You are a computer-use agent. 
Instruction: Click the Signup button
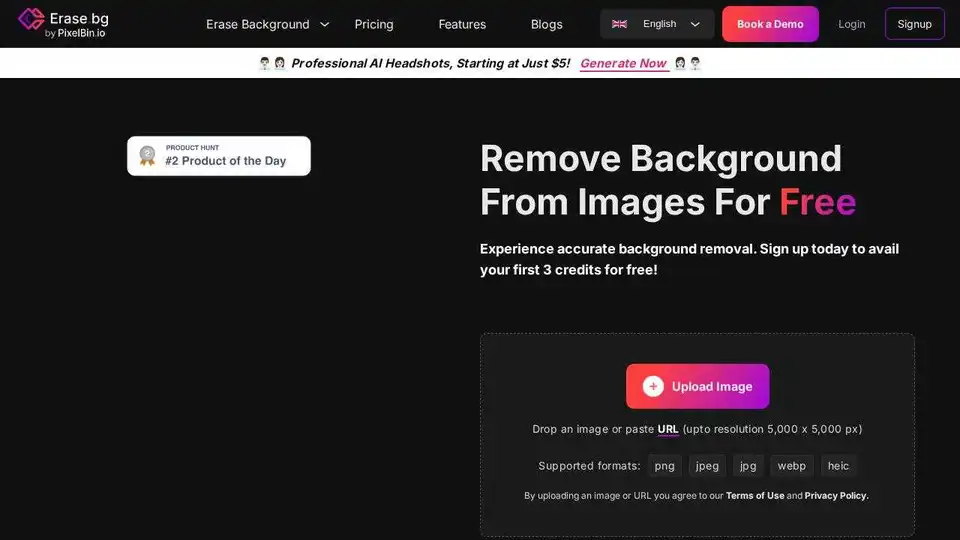point(914,24)
